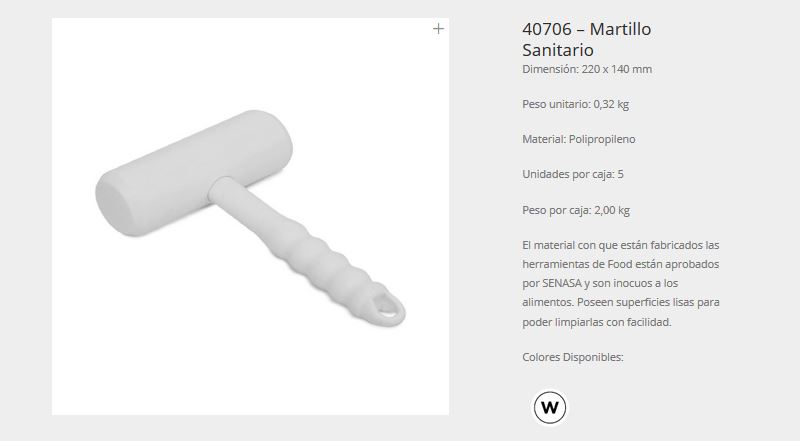The image size is (800, 441).
Task: Click the plus icon to enlarge product image
Action: pos(438,29)
